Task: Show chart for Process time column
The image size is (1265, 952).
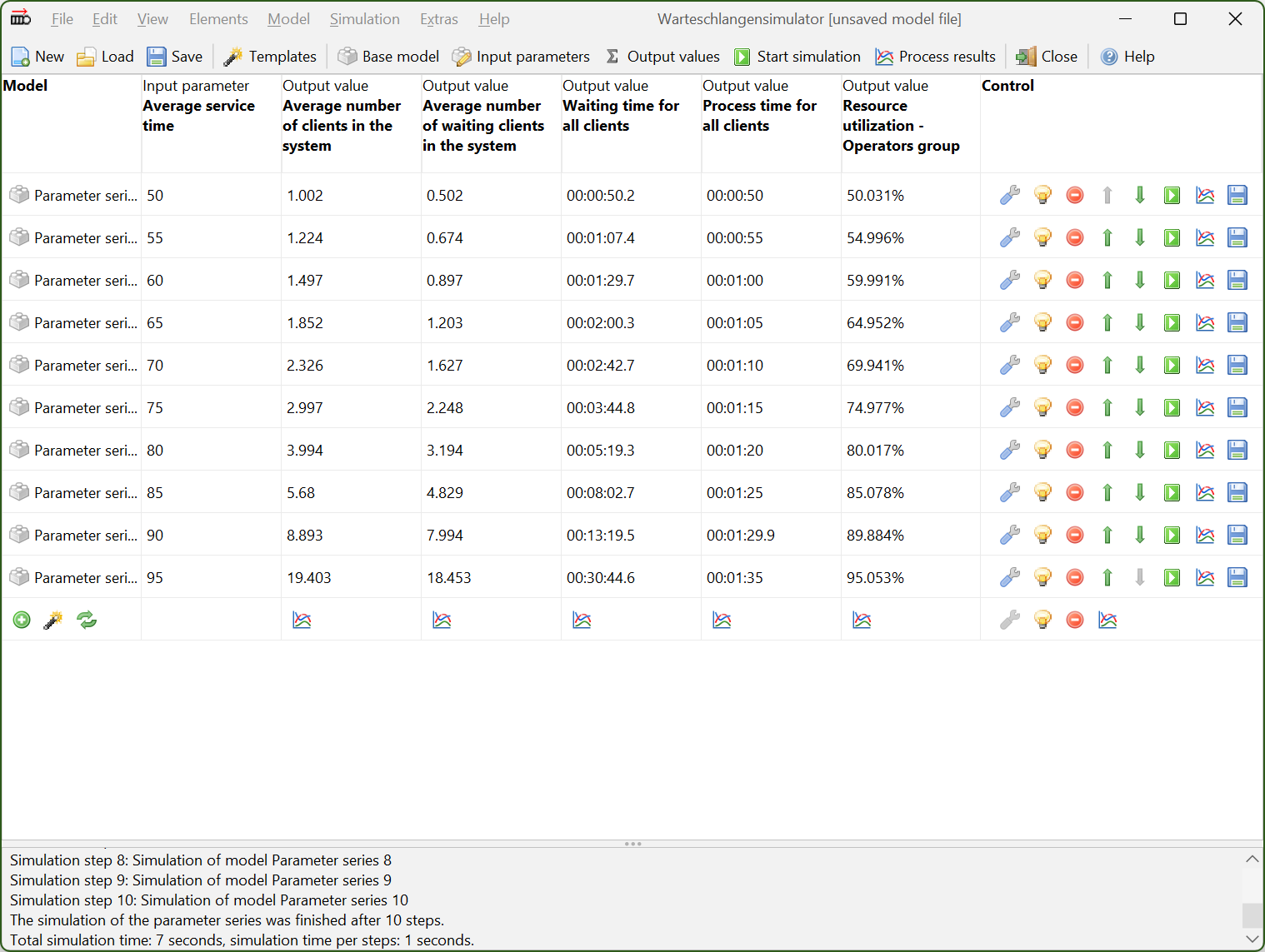Action: click(722, 620)
